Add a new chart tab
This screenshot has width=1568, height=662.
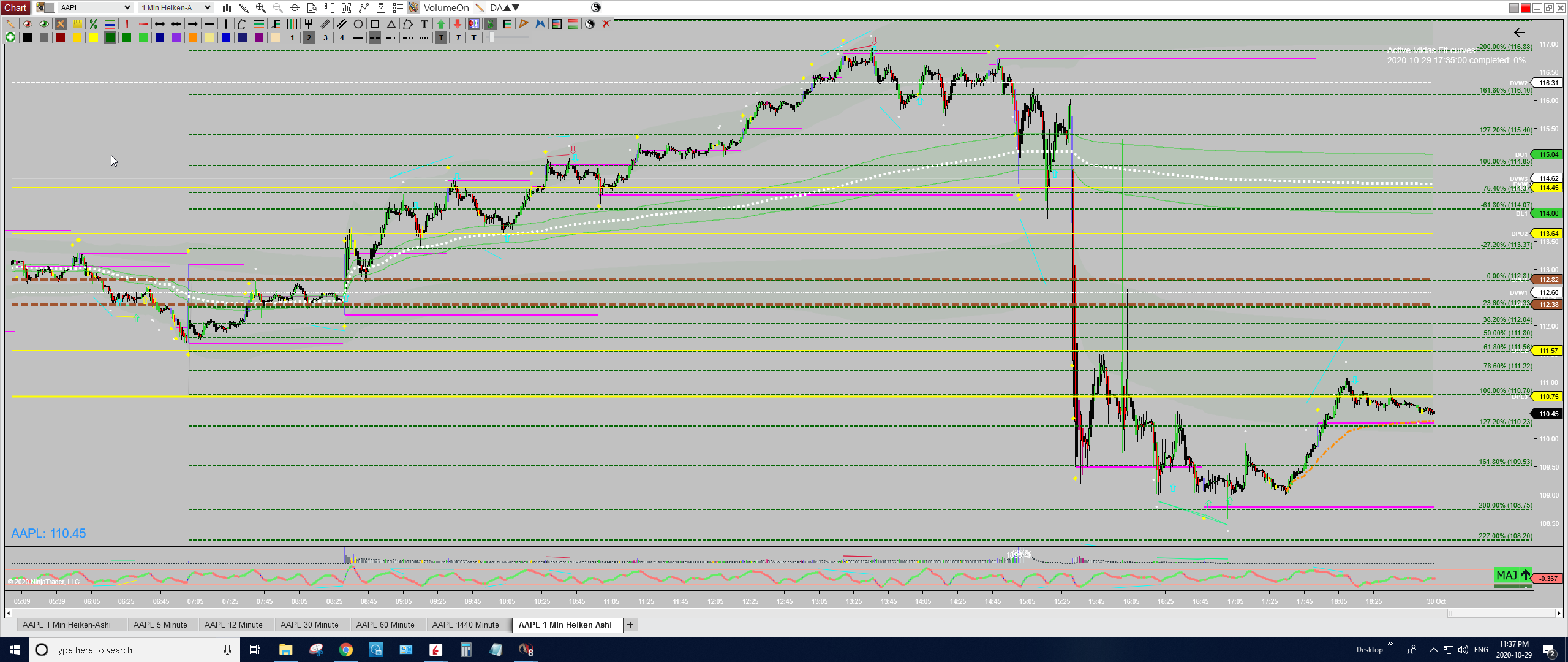click(x=630, y=625)
